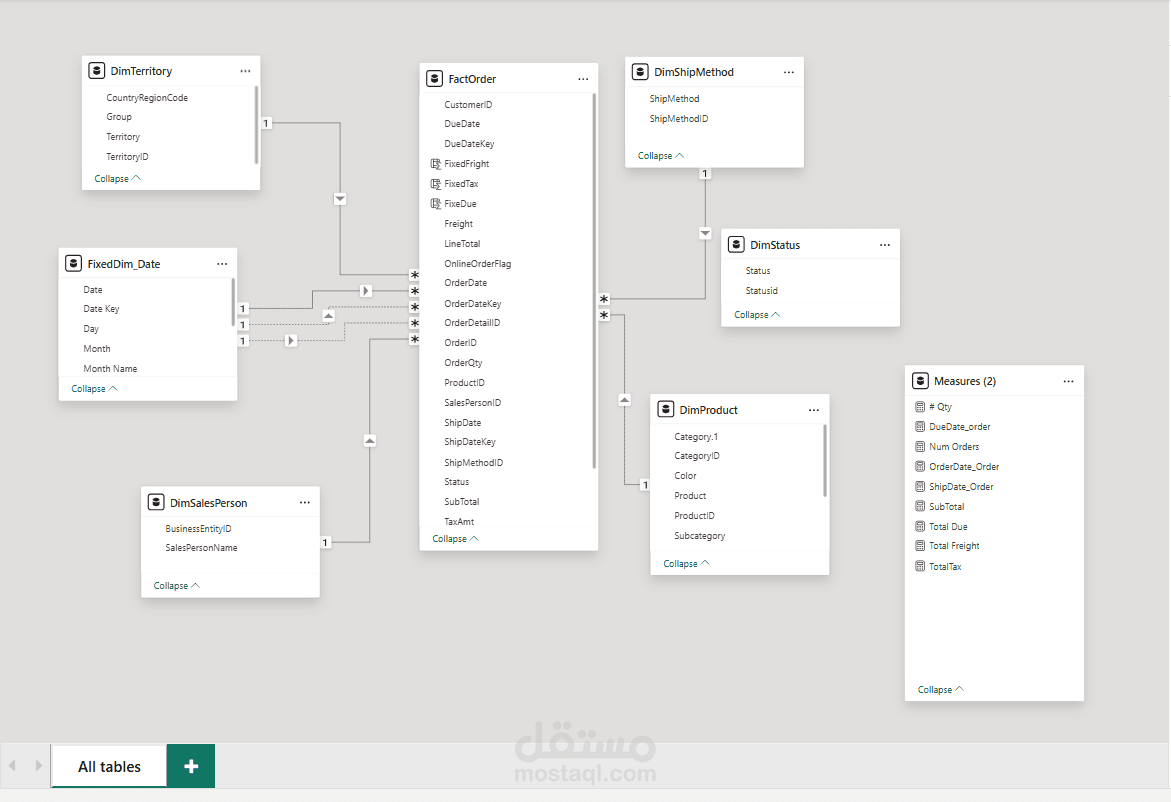
Task: Select the SalesPersonName field in DimSalesPerson
Action: click(x=202, y=547)
